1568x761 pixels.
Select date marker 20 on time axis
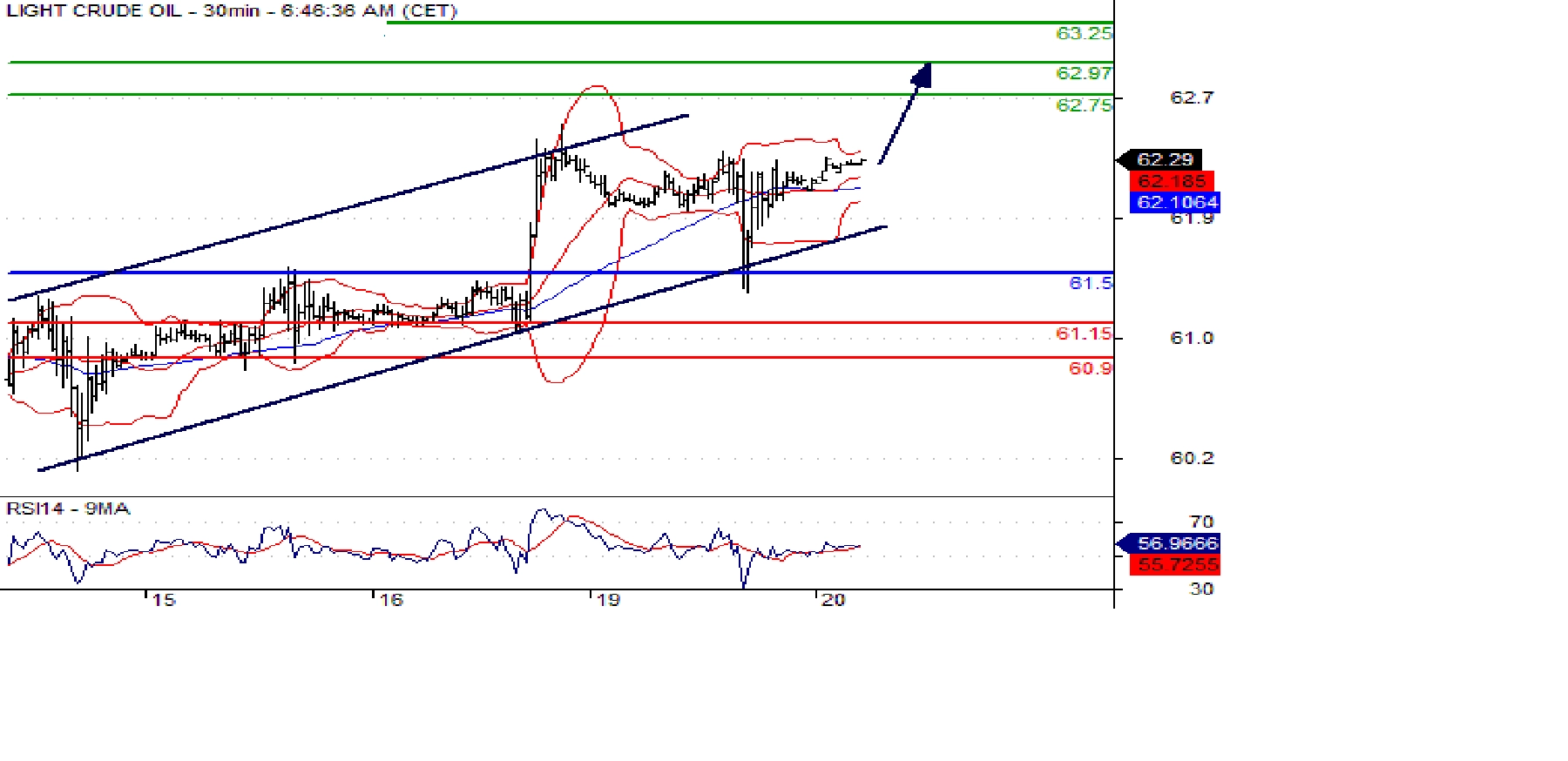tap(833, 600)
